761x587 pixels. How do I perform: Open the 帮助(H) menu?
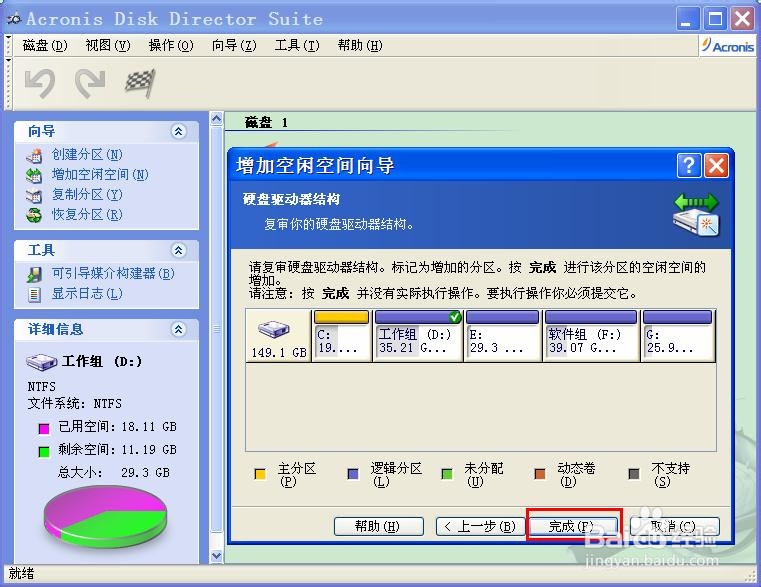pos(360,45)
